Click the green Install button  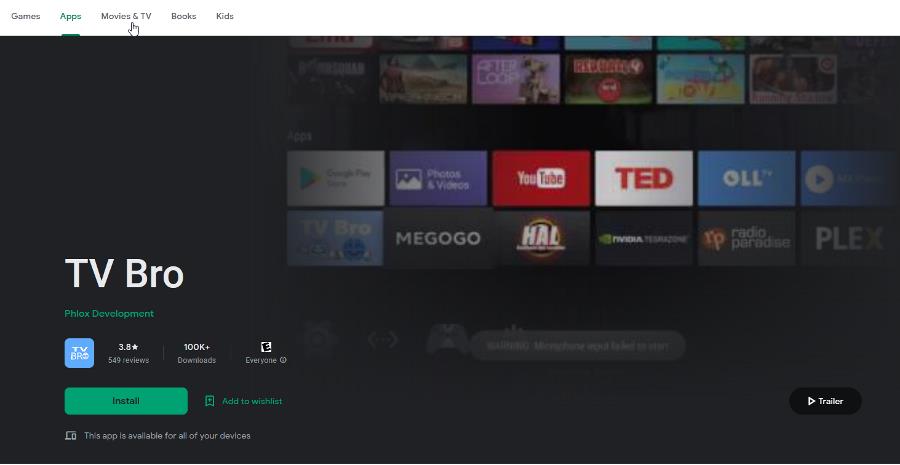click(126, 401)
